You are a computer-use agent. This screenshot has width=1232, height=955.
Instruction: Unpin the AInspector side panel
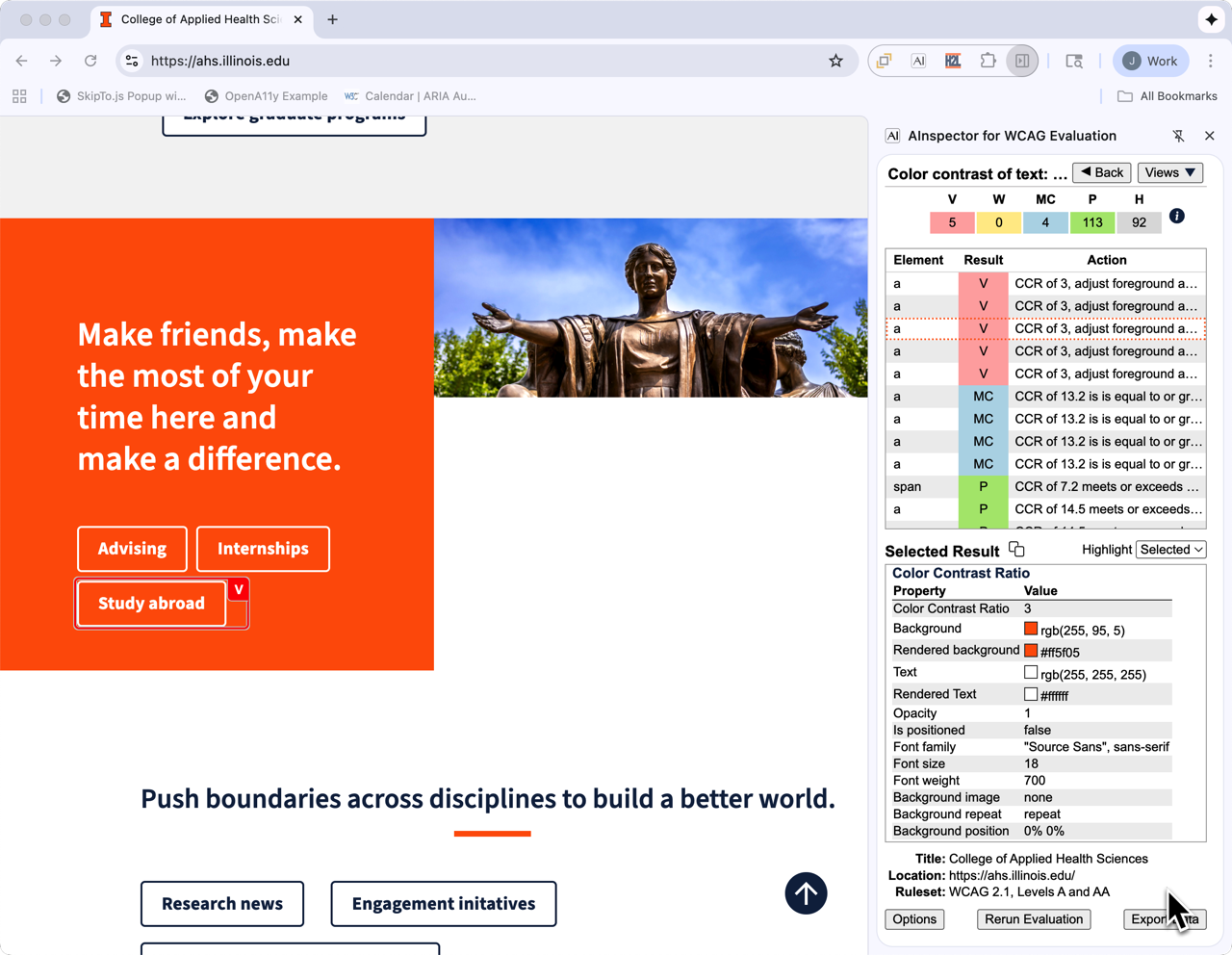(x=1178, y=136)
